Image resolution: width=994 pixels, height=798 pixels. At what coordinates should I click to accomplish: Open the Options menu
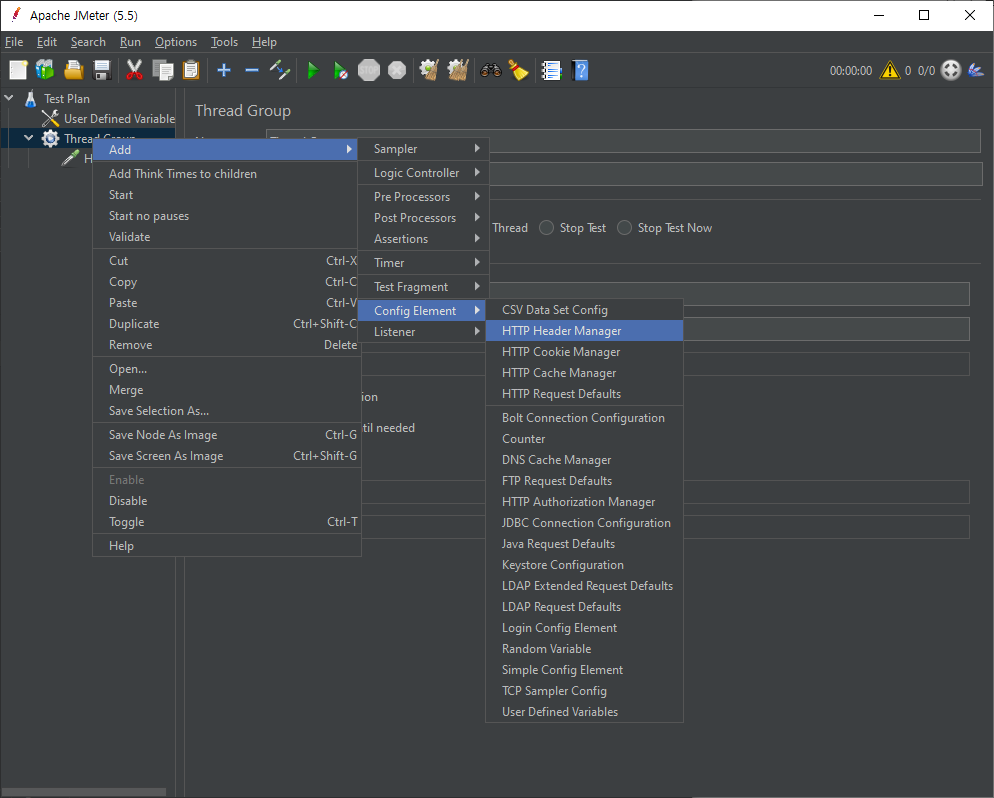coord(176,42)
